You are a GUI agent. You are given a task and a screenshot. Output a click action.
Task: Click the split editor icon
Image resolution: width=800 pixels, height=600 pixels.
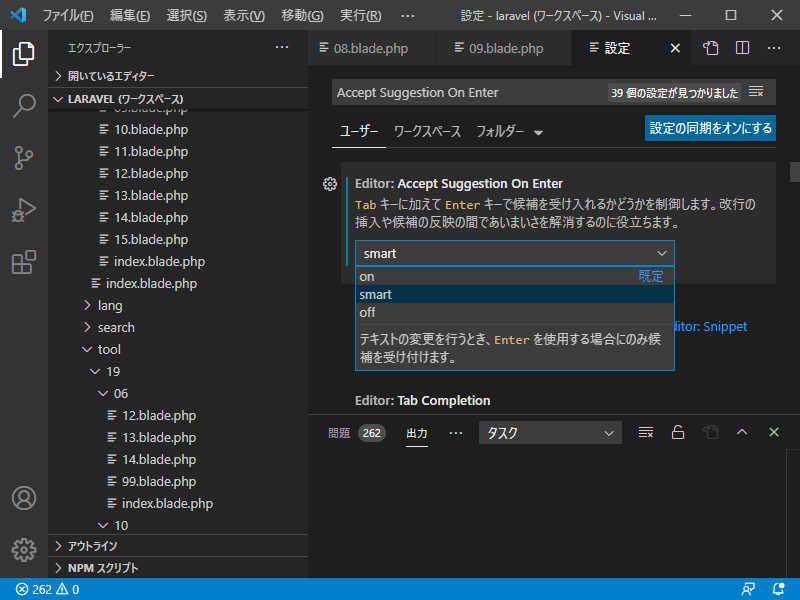click(x=742, y=48)
